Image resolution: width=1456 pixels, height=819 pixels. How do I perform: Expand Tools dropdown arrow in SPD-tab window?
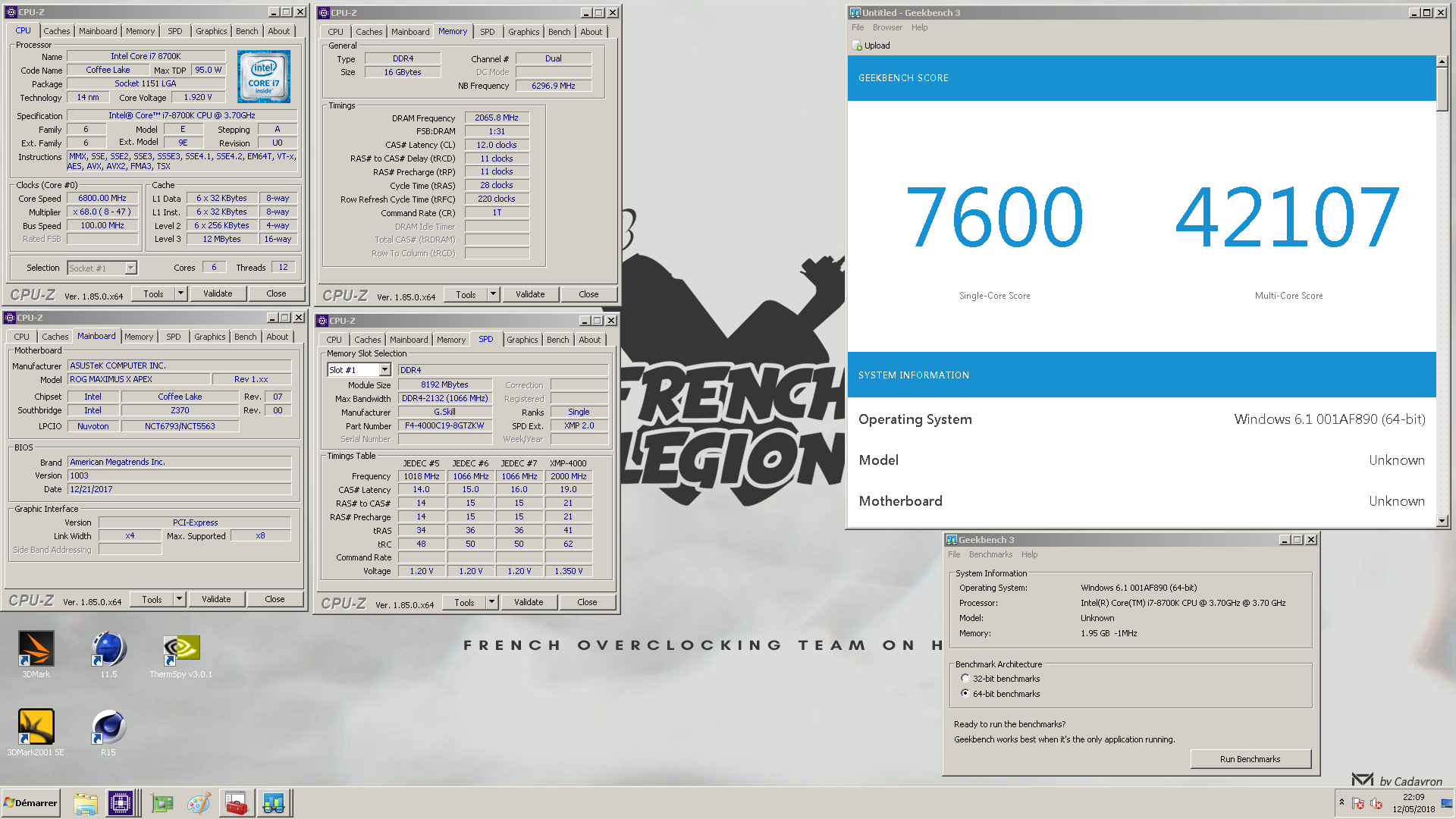click(x=491, y=602)
